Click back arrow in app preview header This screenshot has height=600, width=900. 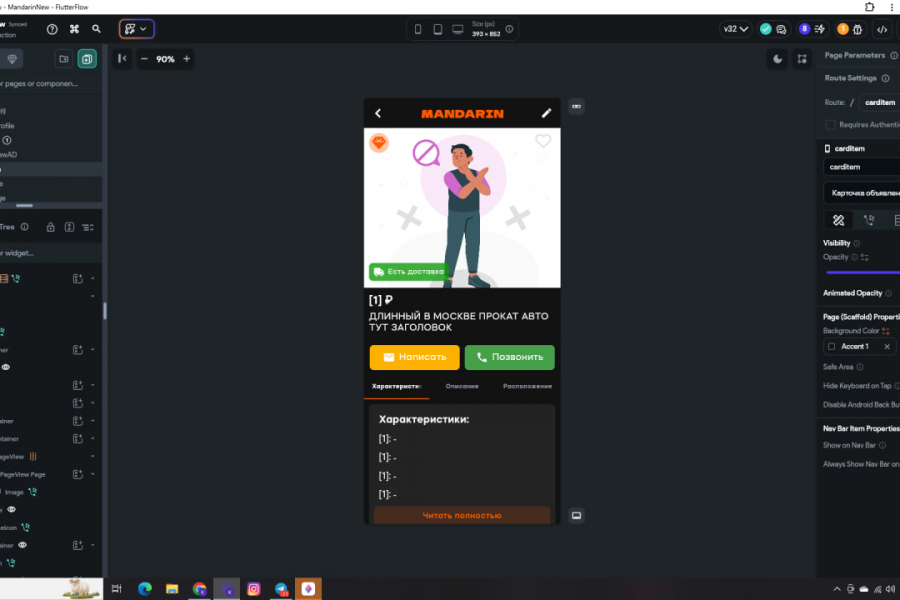click(x=378, y=114)
